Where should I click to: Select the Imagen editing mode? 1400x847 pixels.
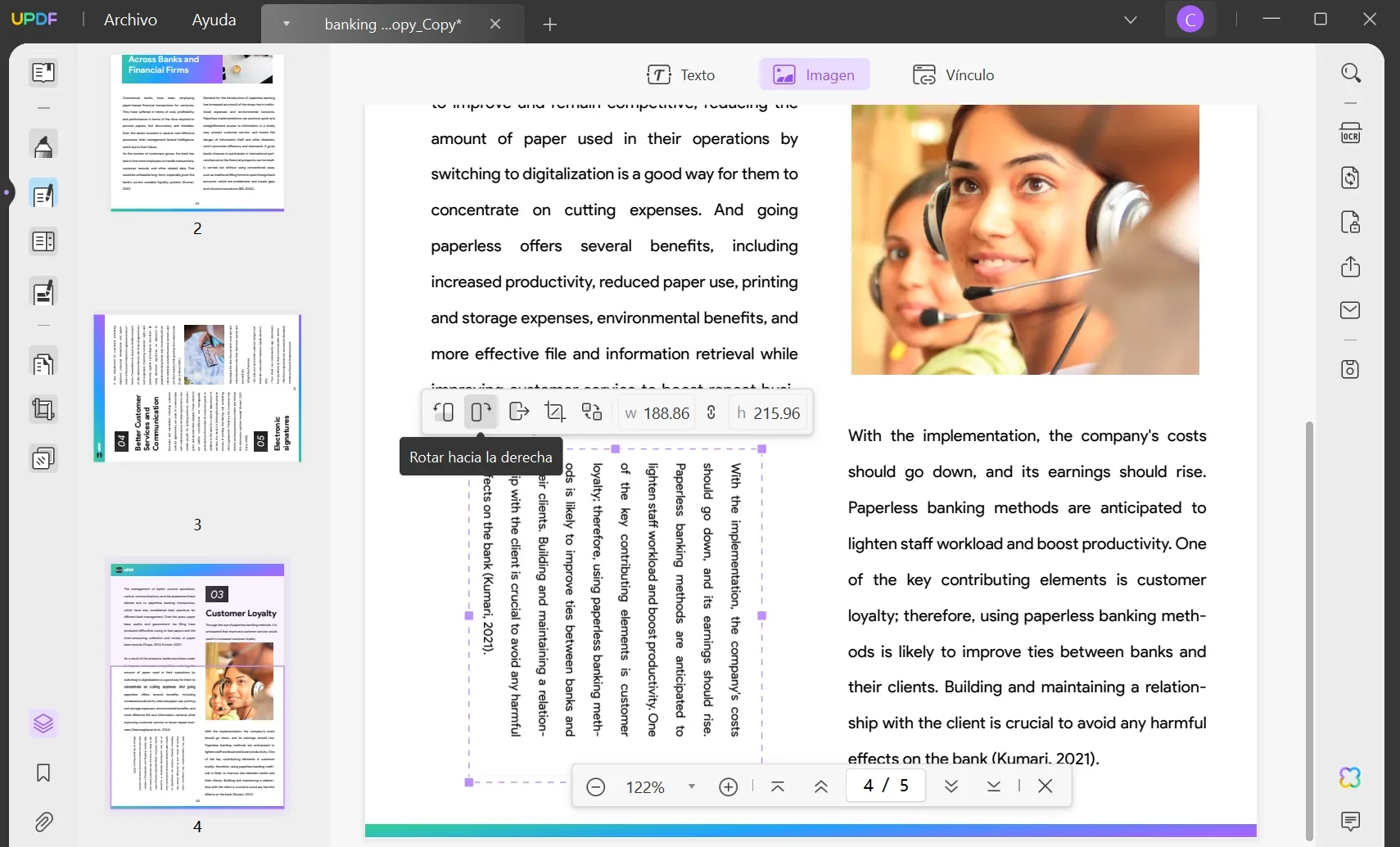pos(815,74)
